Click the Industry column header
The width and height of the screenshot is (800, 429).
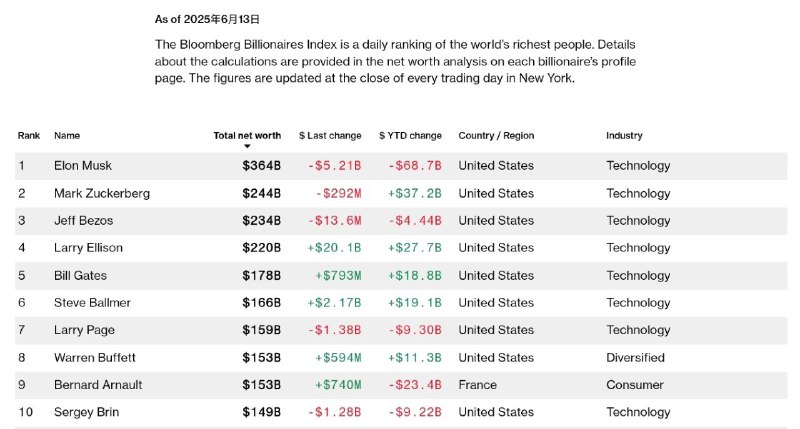tap(624, 136)
